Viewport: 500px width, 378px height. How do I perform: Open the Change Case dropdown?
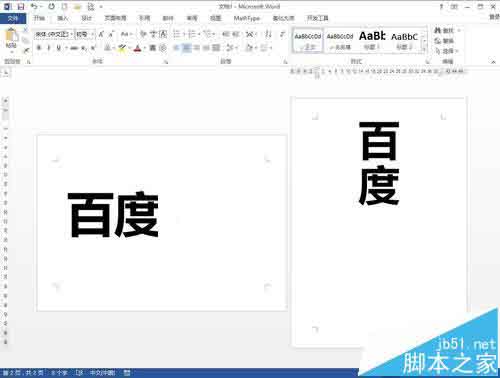[126, 34]
